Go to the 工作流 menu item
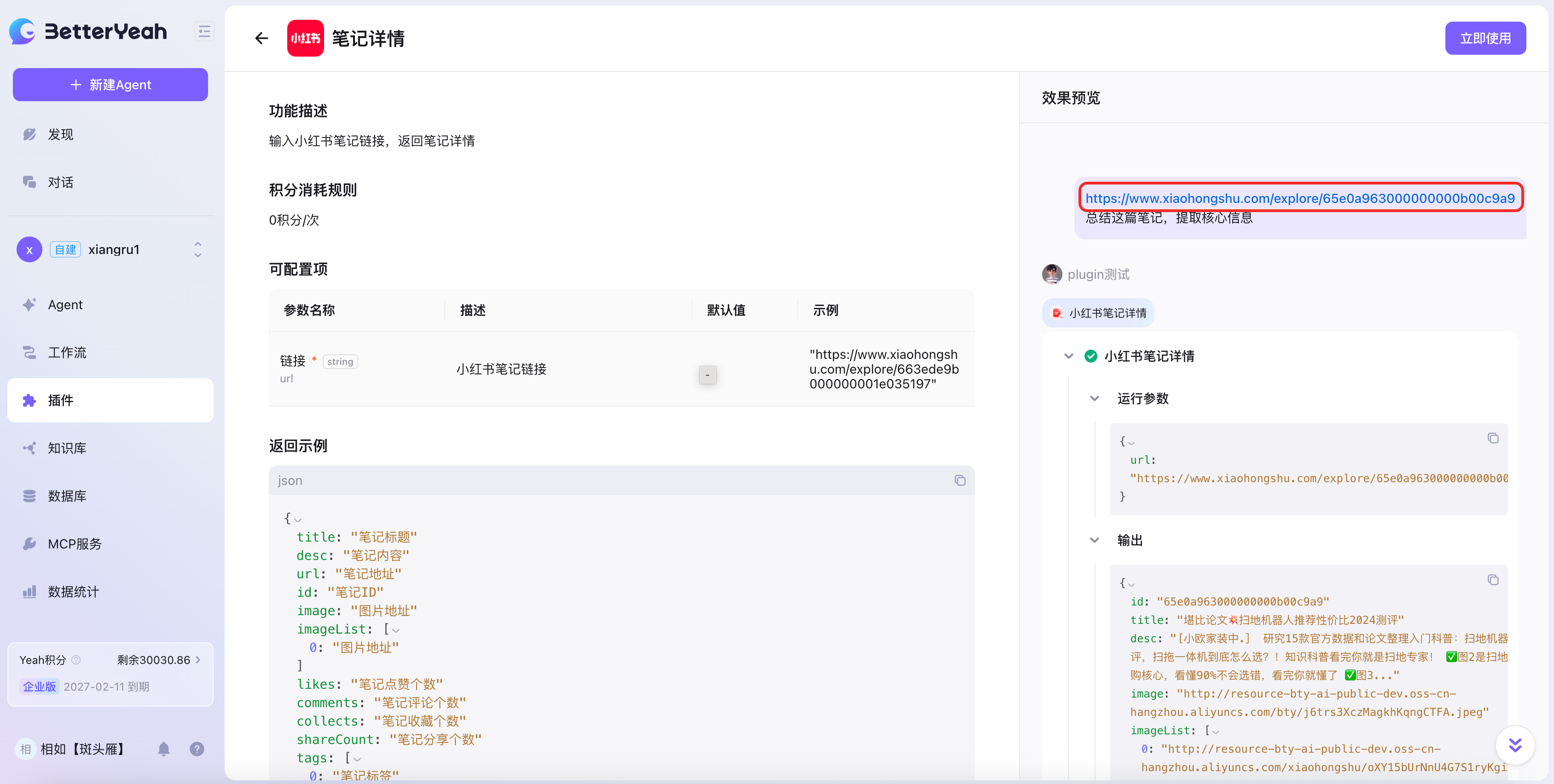Image resolution: width=1554 pixels, height=784 pixels. (x=67, y=353)
